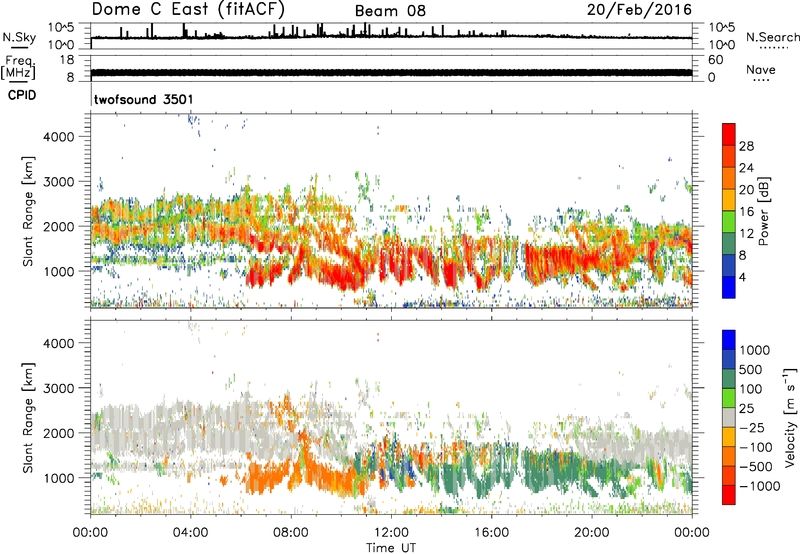
Task: Click the 3000 slant-range tick on the velocity panel
Action: [x=58, y=388]
